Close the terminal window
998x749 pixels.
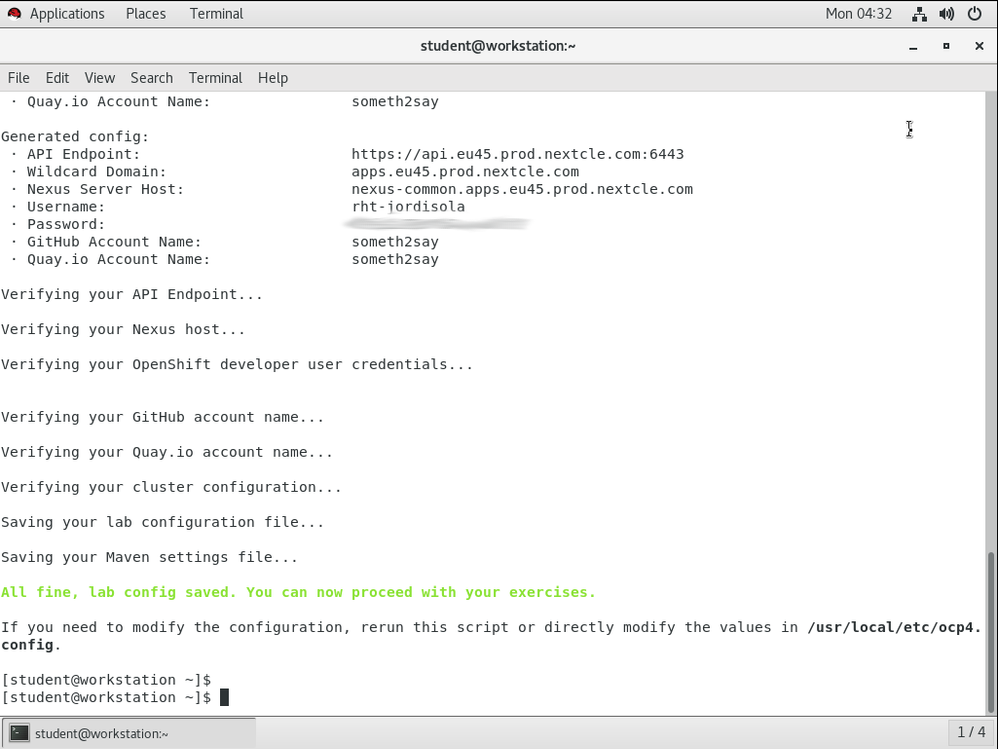coord(979,46)
